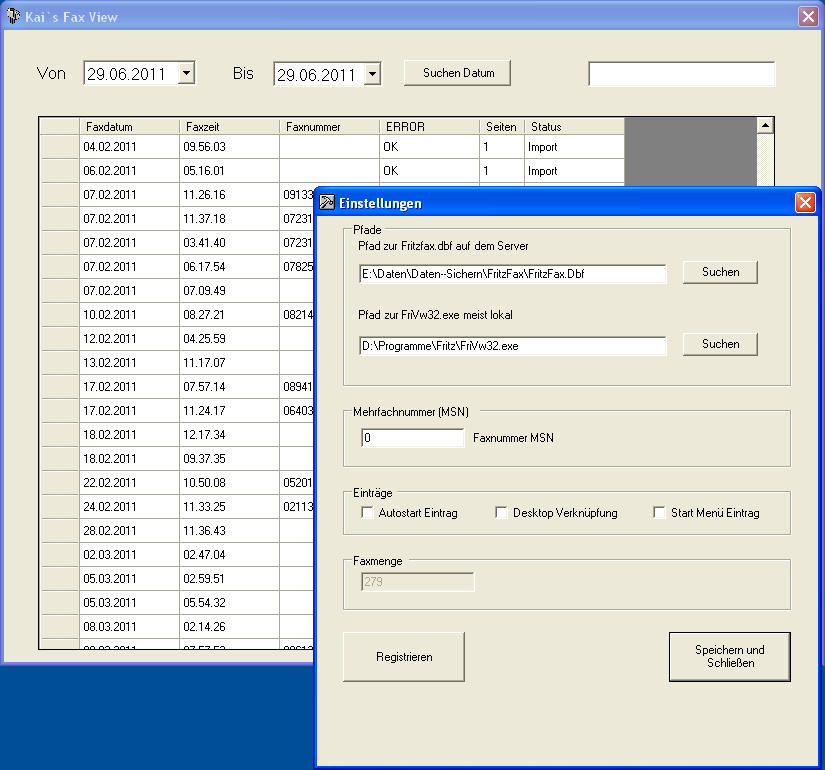Click Suchen next to the FriVw32.exe path
The image size is (825, 770).
(x=720, y=344)
